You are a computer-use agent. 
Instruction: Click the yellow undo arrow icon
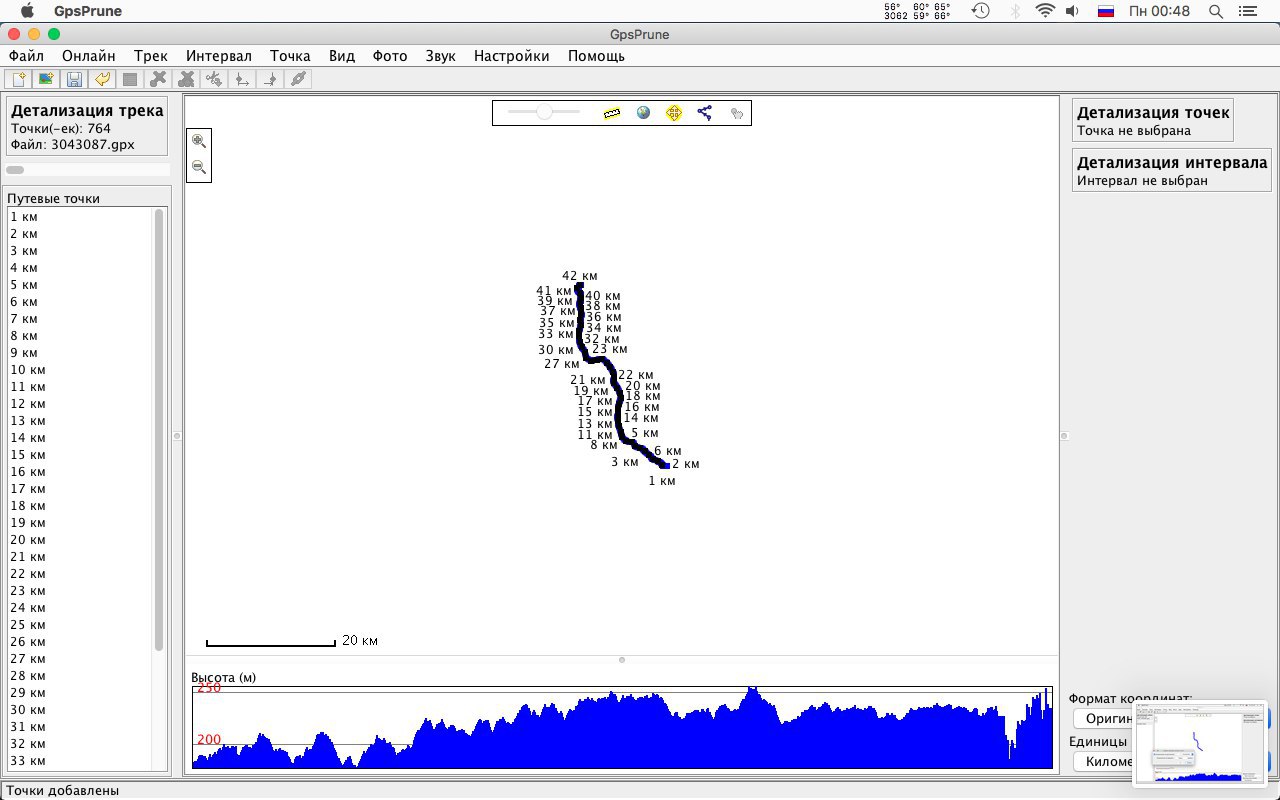point(101,79)
